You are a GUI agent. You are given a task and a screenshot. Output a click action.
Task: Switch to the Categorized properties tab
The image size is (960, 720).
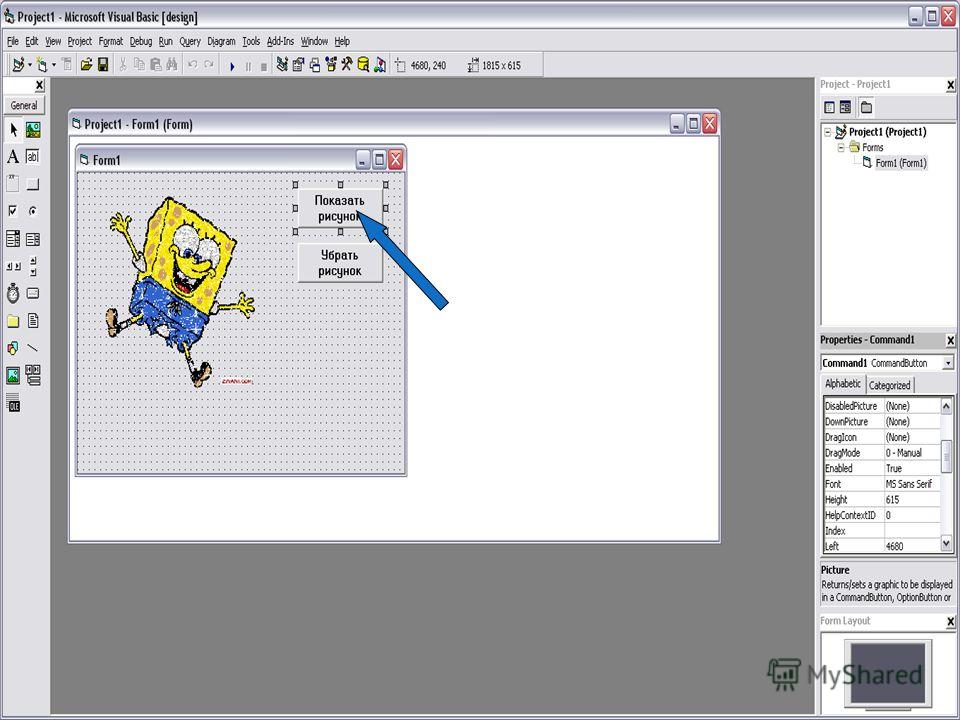(x=890, y=385)
